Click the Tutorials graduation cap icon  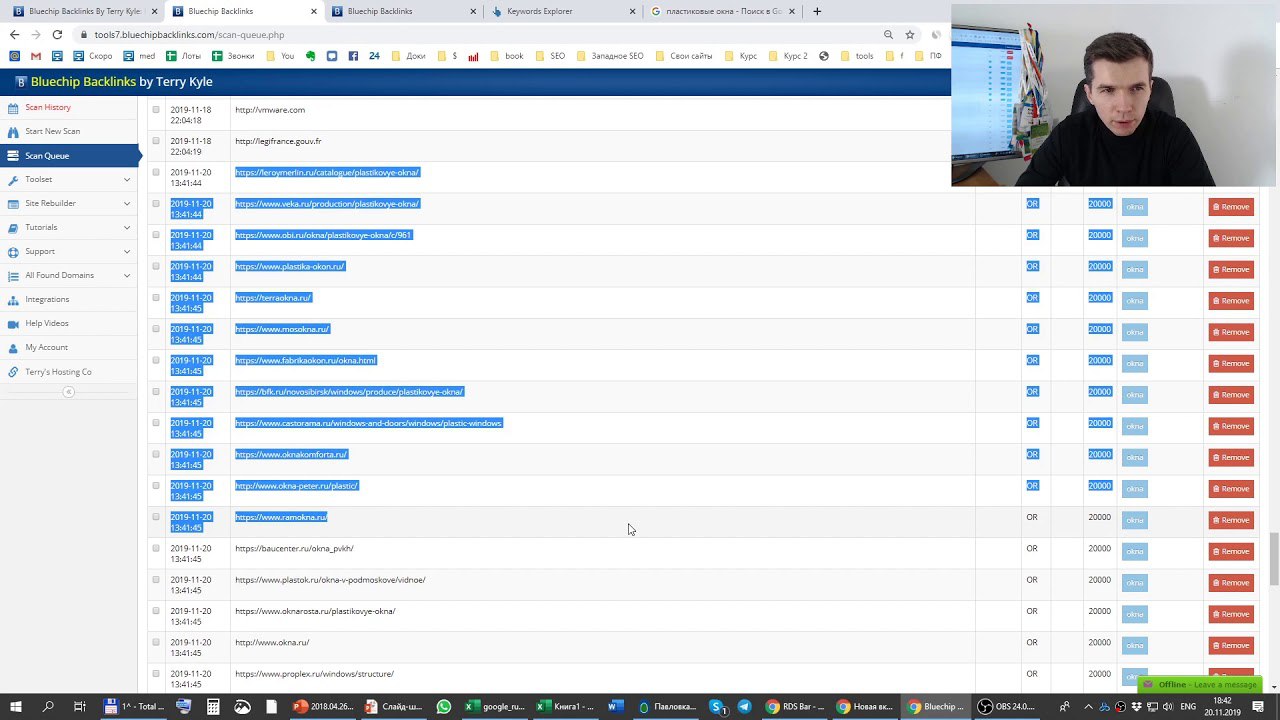point(13,228)
